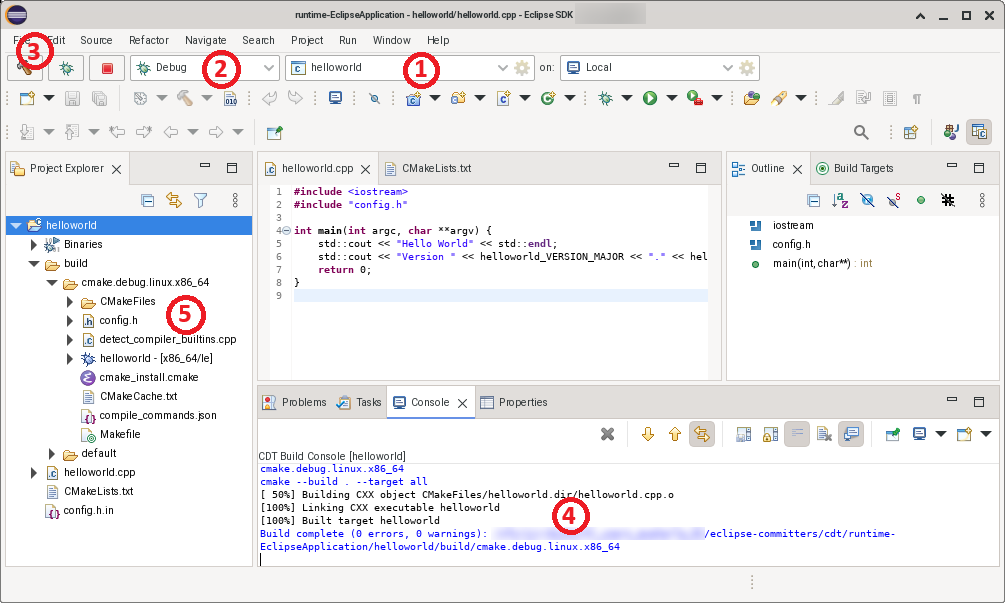Select CMakeCache.txt file

point(138,397)
